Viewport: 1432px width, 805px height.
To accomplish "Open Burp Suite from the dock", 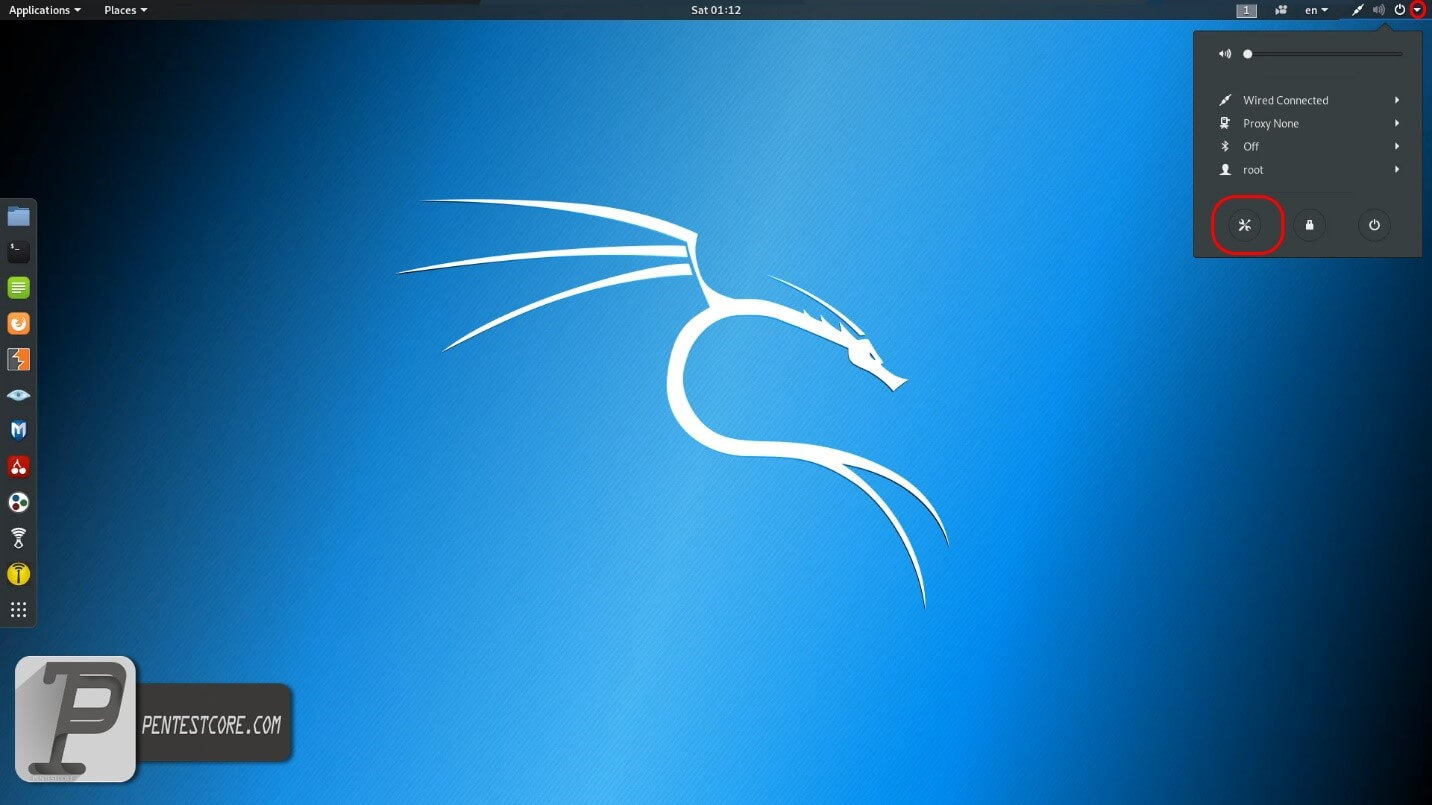I will pos(18,359).
